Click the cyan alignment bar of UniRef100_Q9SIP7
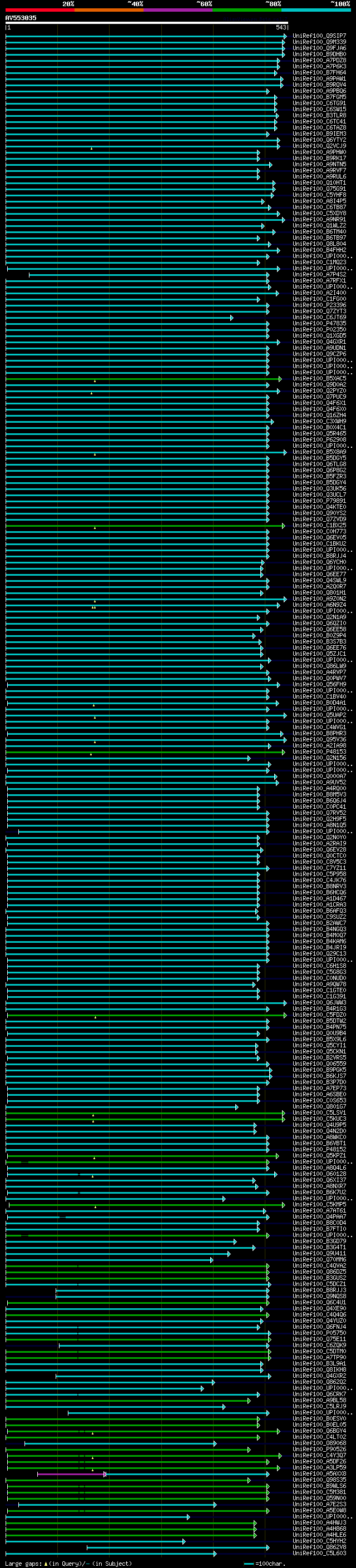This screenshot has height=1568, width=356. pyautogui.click(x=145, y=36)
